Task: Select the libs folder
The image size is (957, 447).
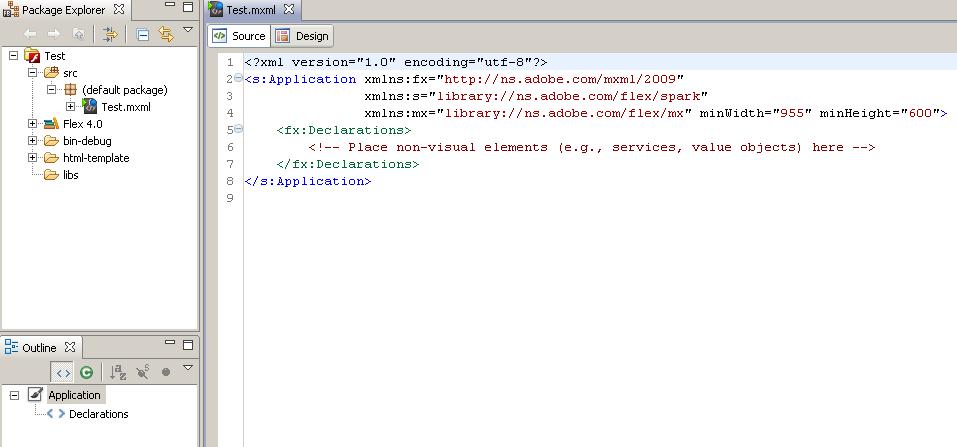Action: [x=71, y=175]
